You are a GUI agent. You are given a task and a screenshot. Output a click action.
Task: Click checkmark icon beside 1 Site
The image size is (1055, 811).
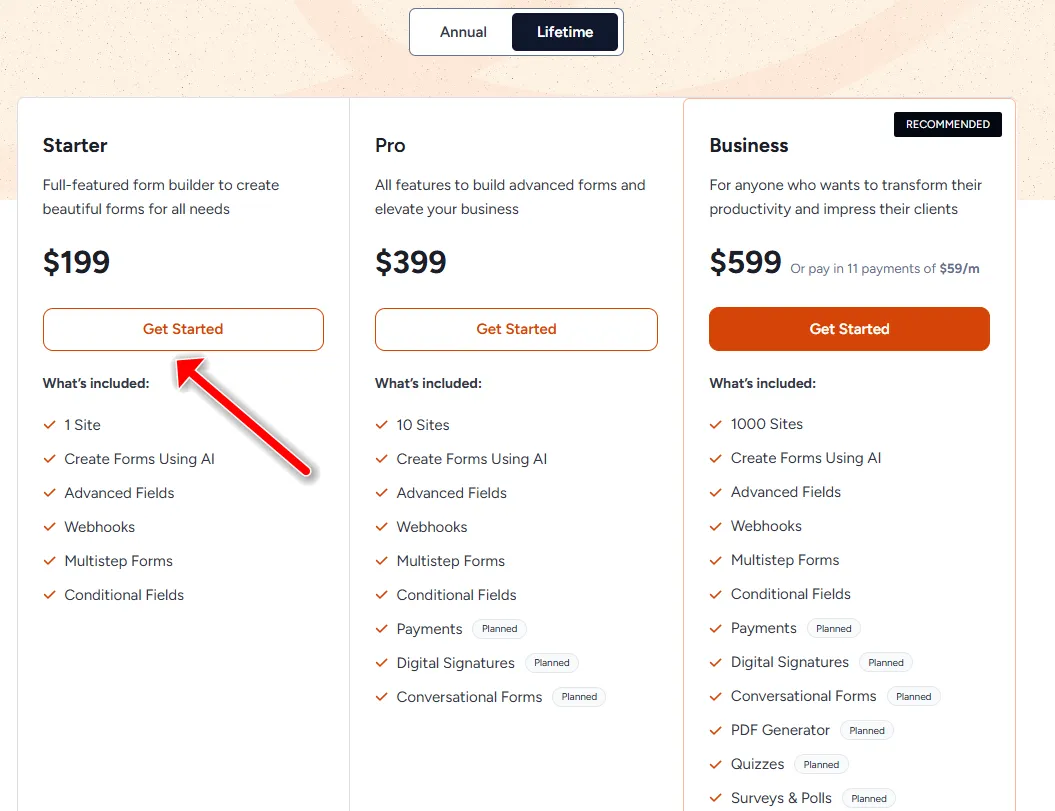pyautogui.click(x=49, y=425)
